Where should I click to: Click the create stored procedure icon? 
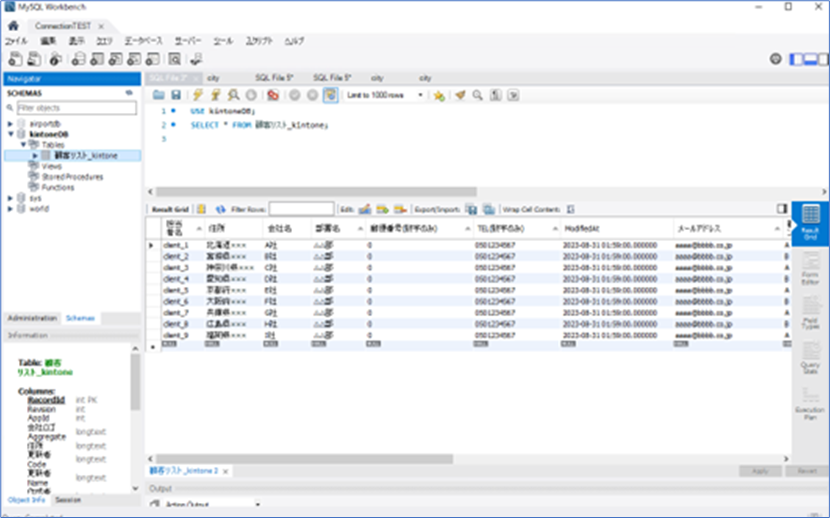pos(134,59)
